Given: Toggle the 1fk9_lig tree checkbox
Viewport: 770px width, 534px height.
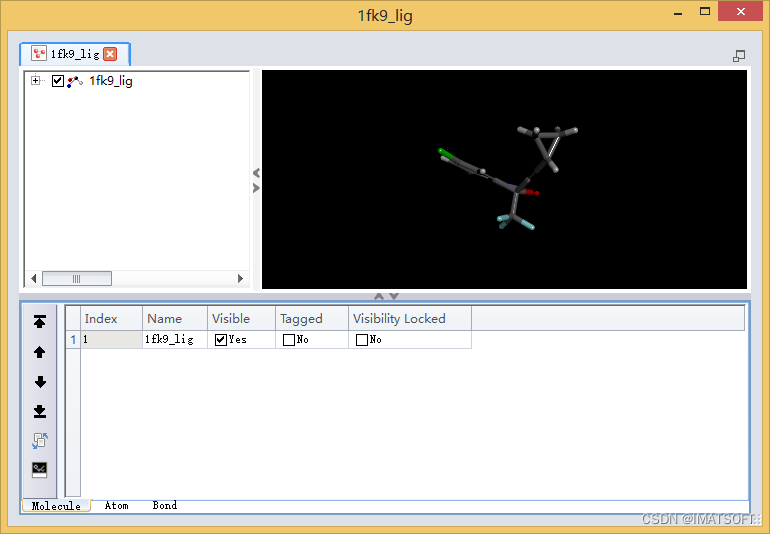Looking at the screenshot, I should pos(57,81).
